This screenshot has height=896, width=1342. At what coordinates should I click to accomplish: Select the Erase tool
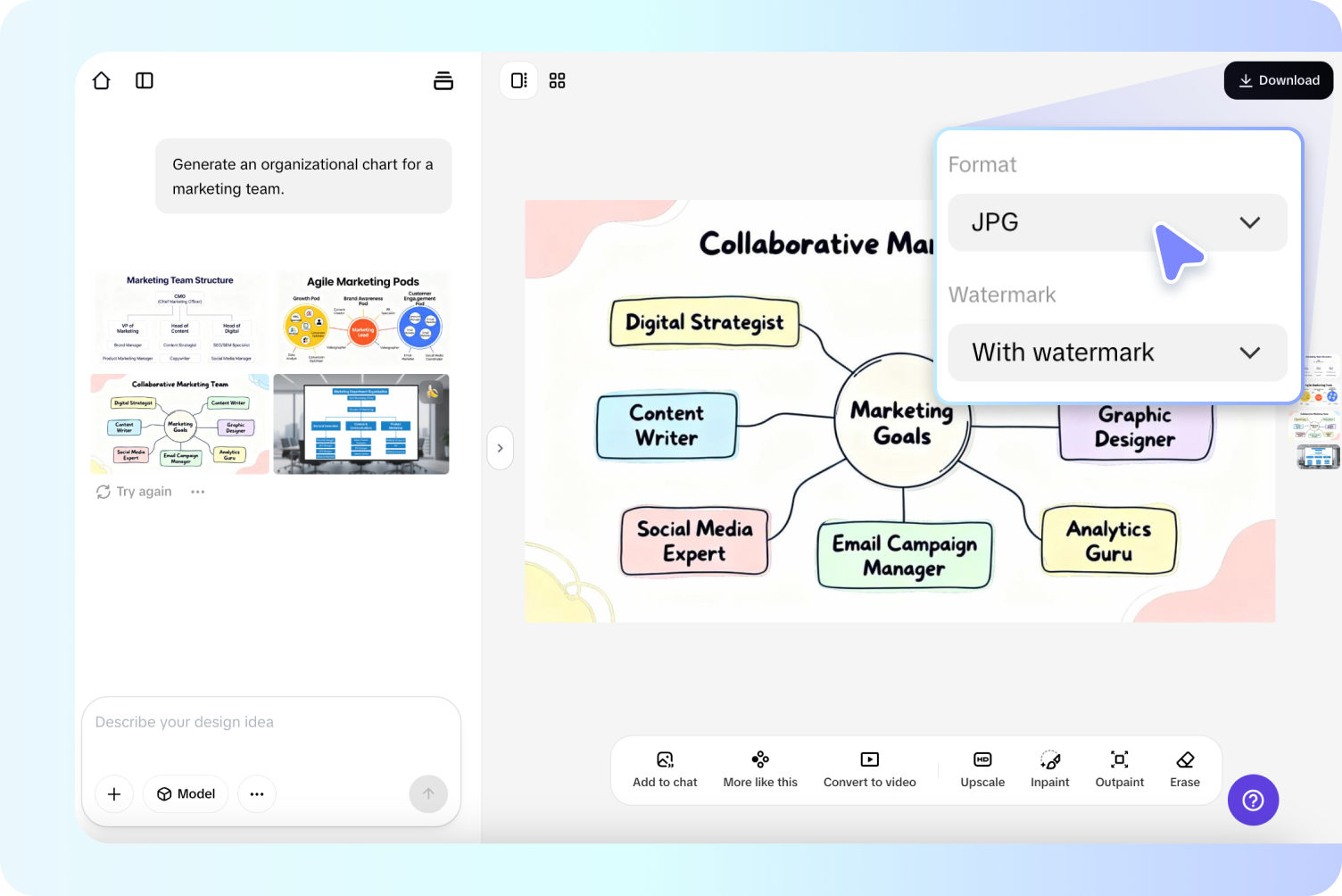coord(1185,767)
